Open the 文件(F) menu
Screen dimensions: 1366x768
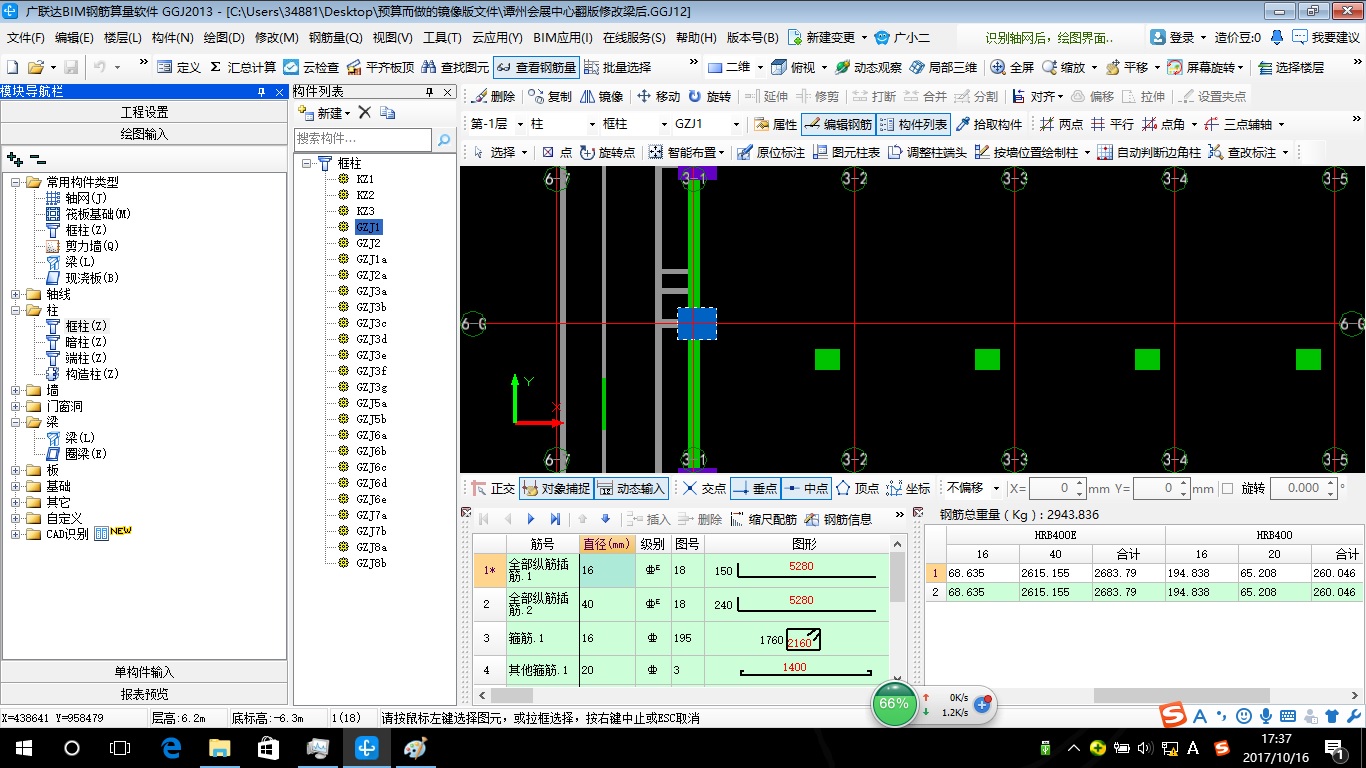tap(26, 38)
